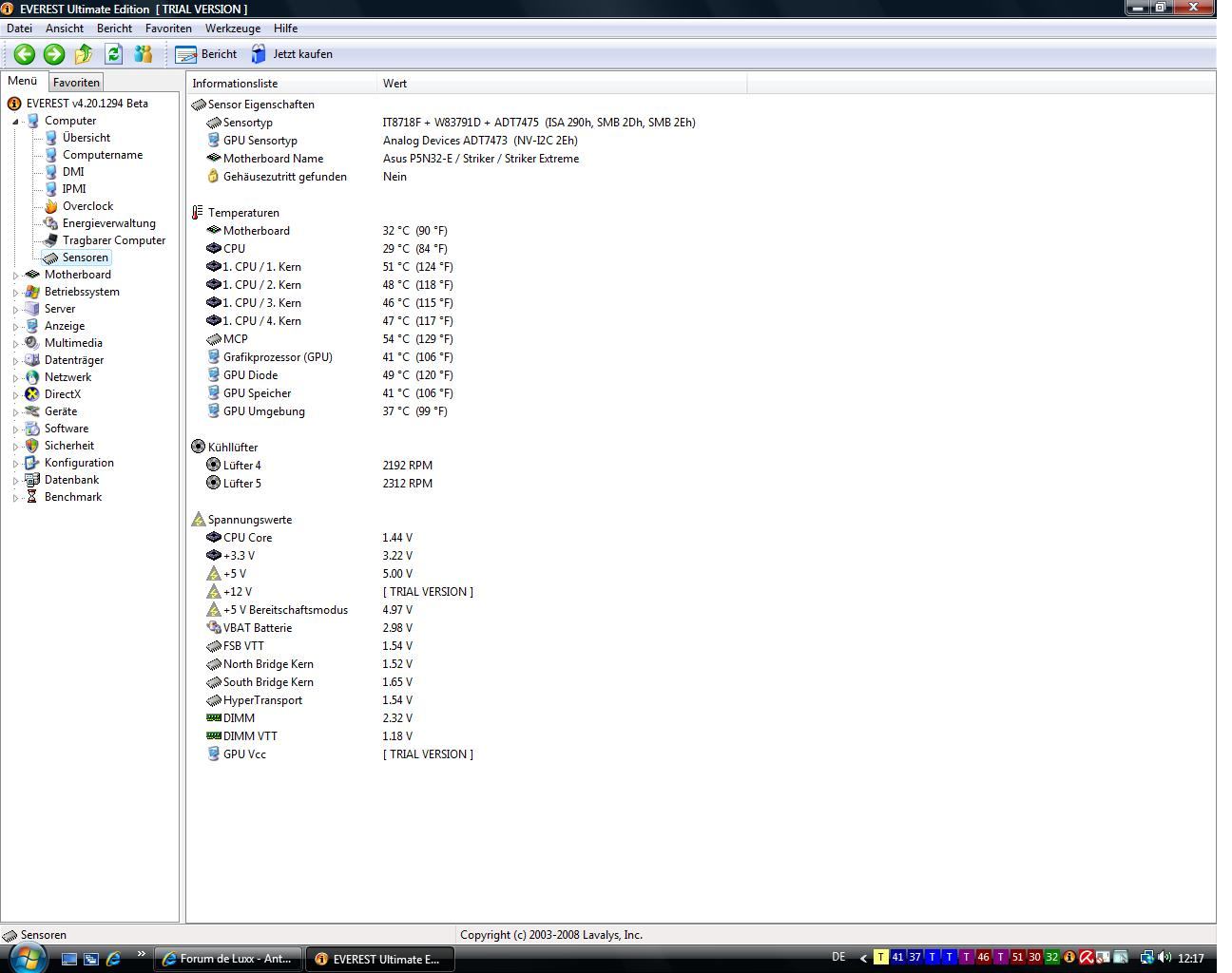Click the Energieverwaltung icon in tree
The height and width of the screenshot is (973, 1232).
coord(50,223)
